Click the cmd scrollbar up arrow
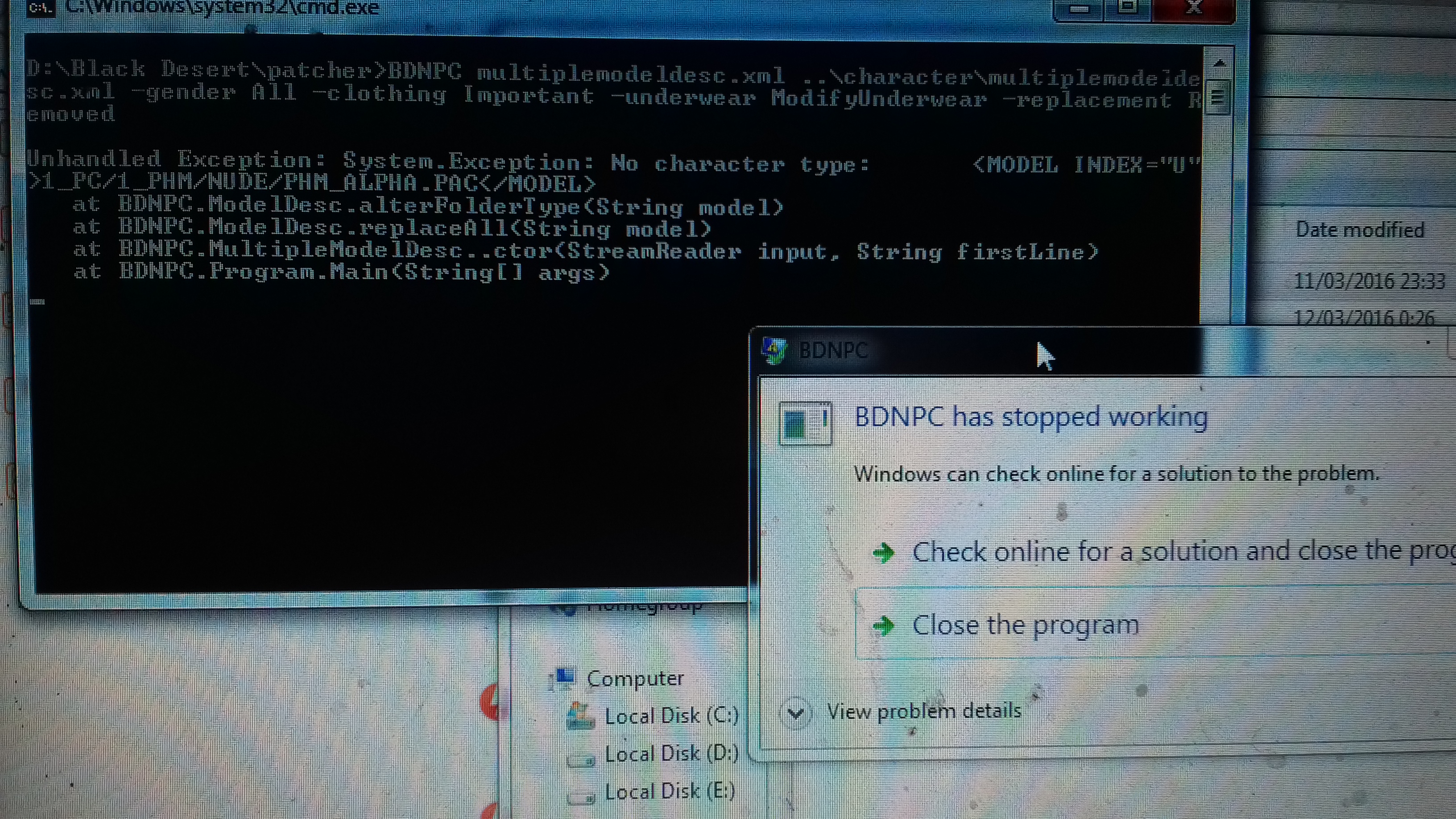Screen dimensions: 1456x819 click(1219, 63)
